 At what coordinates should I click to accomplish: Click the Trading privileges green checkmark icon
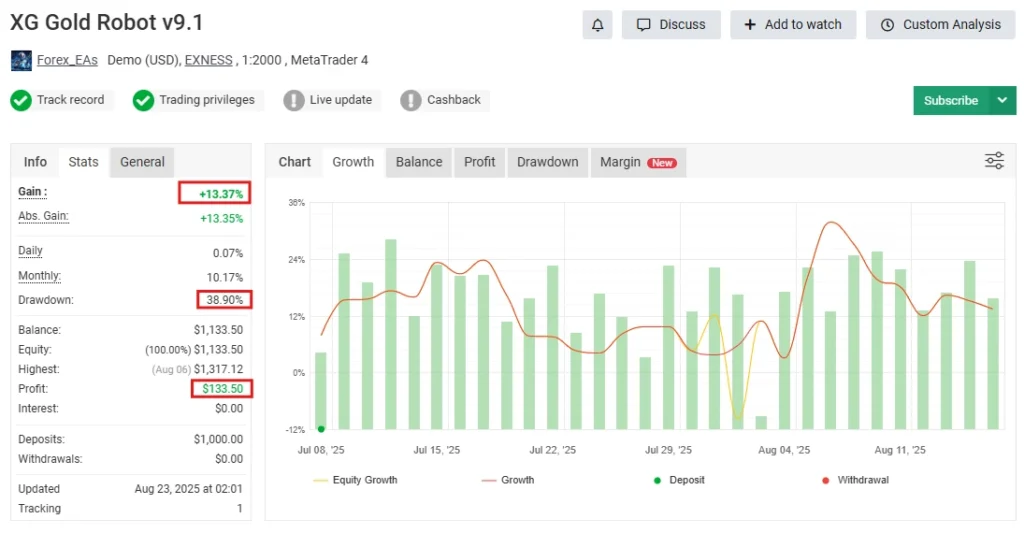143,100
